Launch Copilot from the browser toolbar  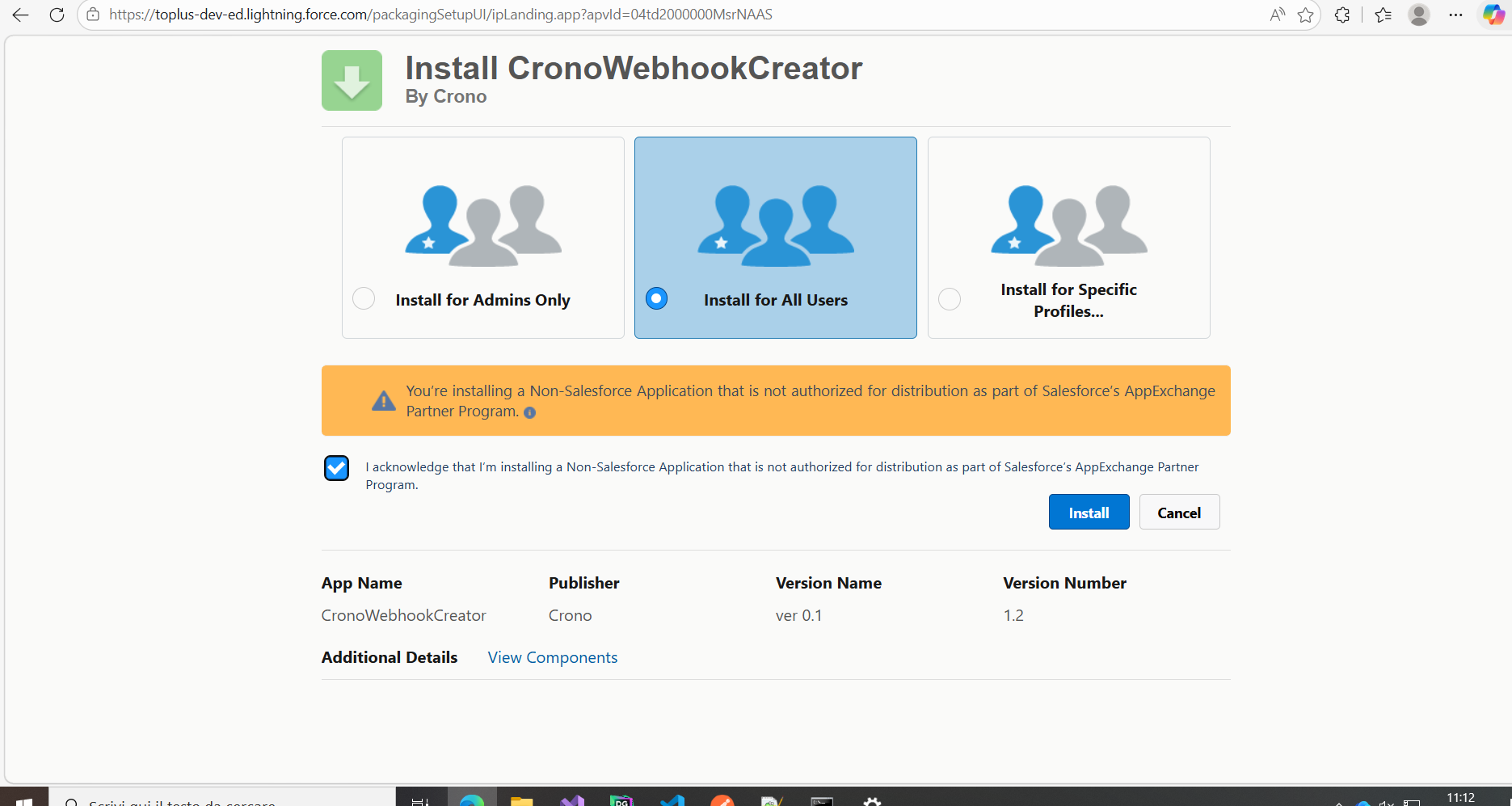(1493, 15)
